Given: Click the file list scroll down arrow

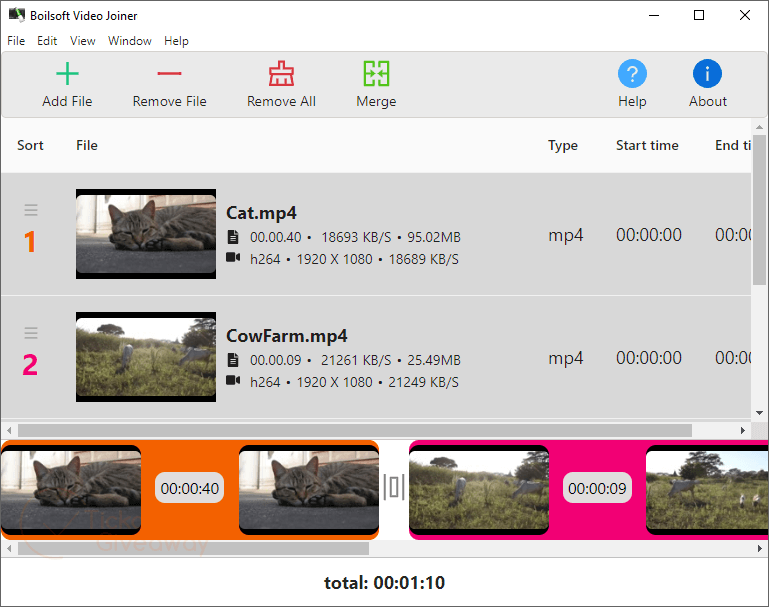Looking at the screenshot, I should tap(759, 413).
